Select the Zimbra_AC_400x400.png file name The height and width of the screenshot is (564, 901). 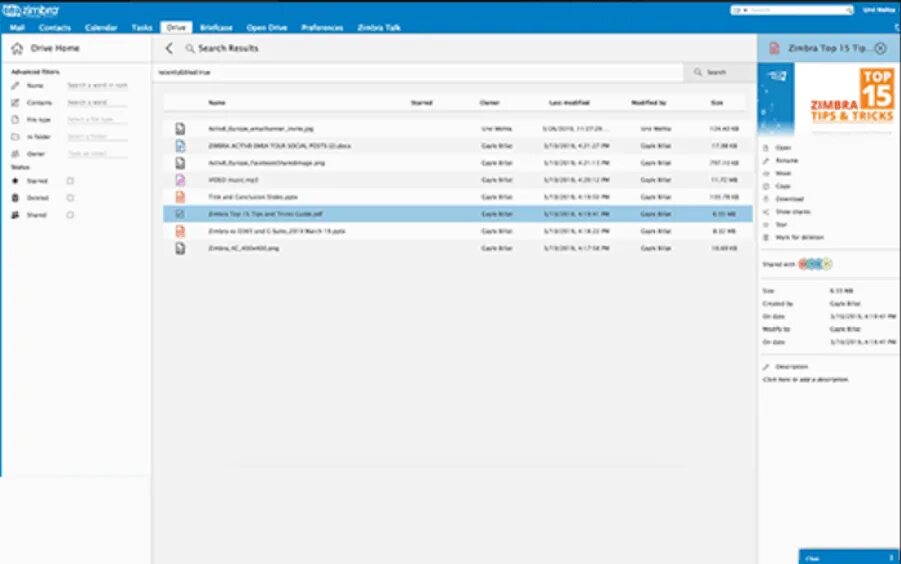click(243, 248)
